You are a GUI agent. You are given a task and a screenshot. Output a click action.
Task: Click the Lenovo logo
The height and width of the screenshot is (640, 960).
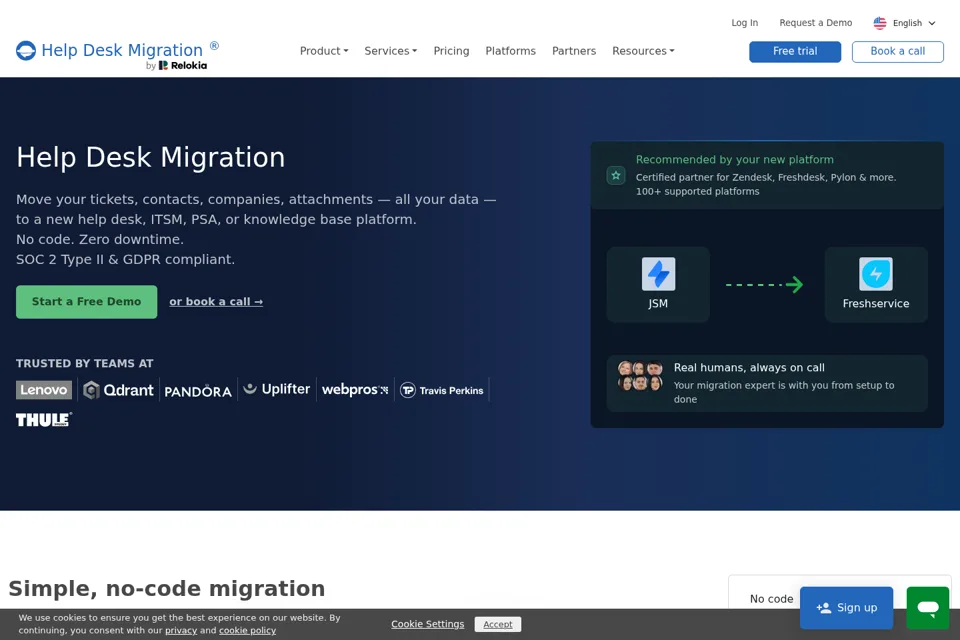(43, 390)
